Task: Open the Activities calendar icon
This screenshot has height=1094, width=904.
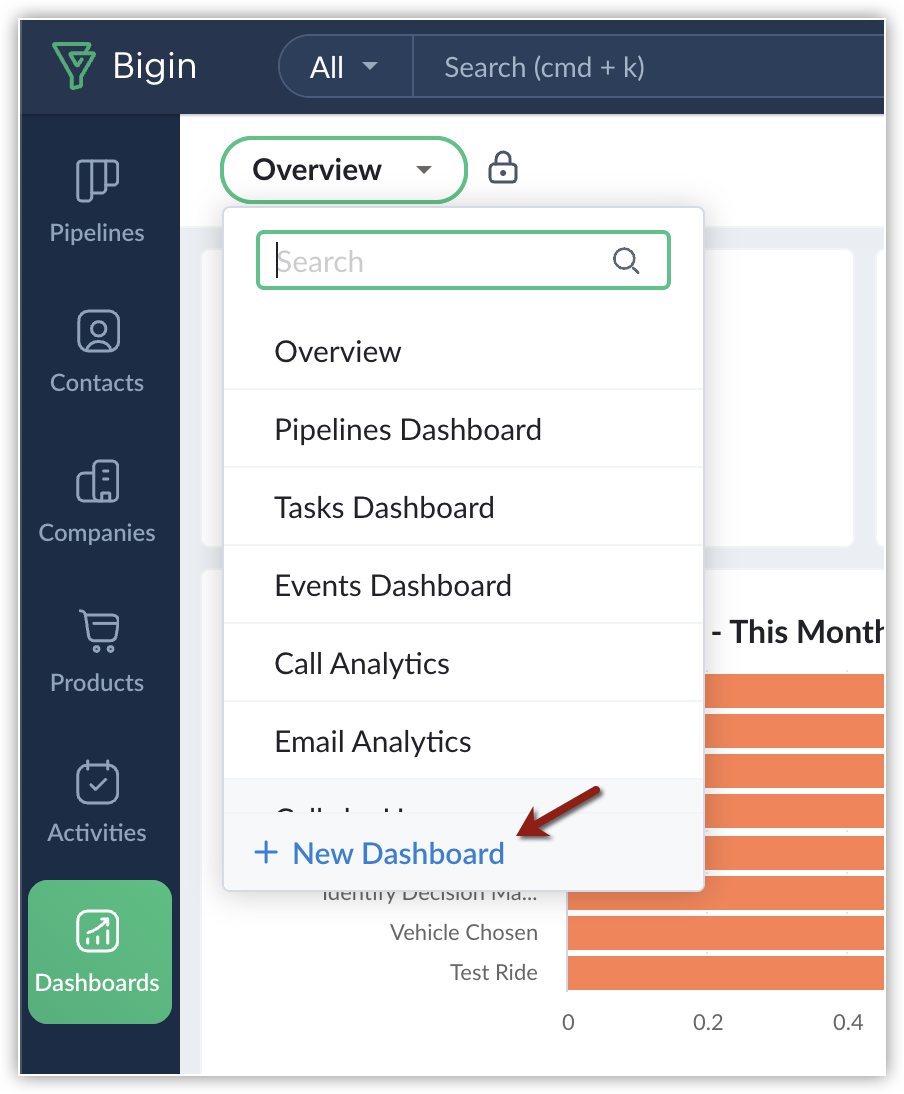Action: (x=98, y=781)
